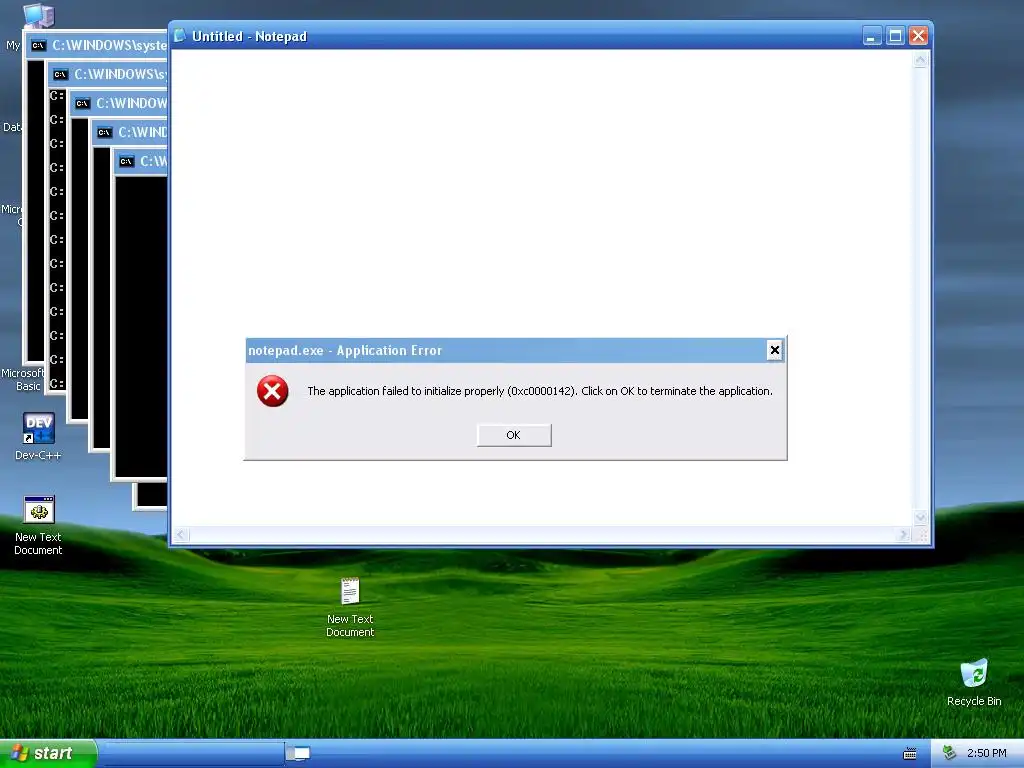The height and width of the screenshot is (768, 1024).
Task: Select the My Computer desktop icon
Action: pyautogui.click(x=38, y=16)
